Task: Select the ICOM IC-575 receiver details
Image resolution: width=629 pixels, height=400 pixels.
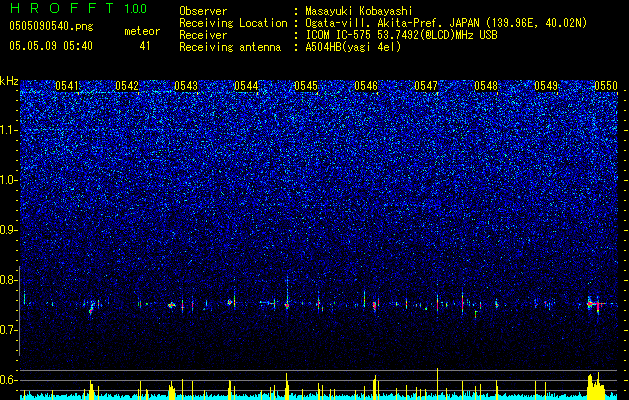Action: (401, 35)
